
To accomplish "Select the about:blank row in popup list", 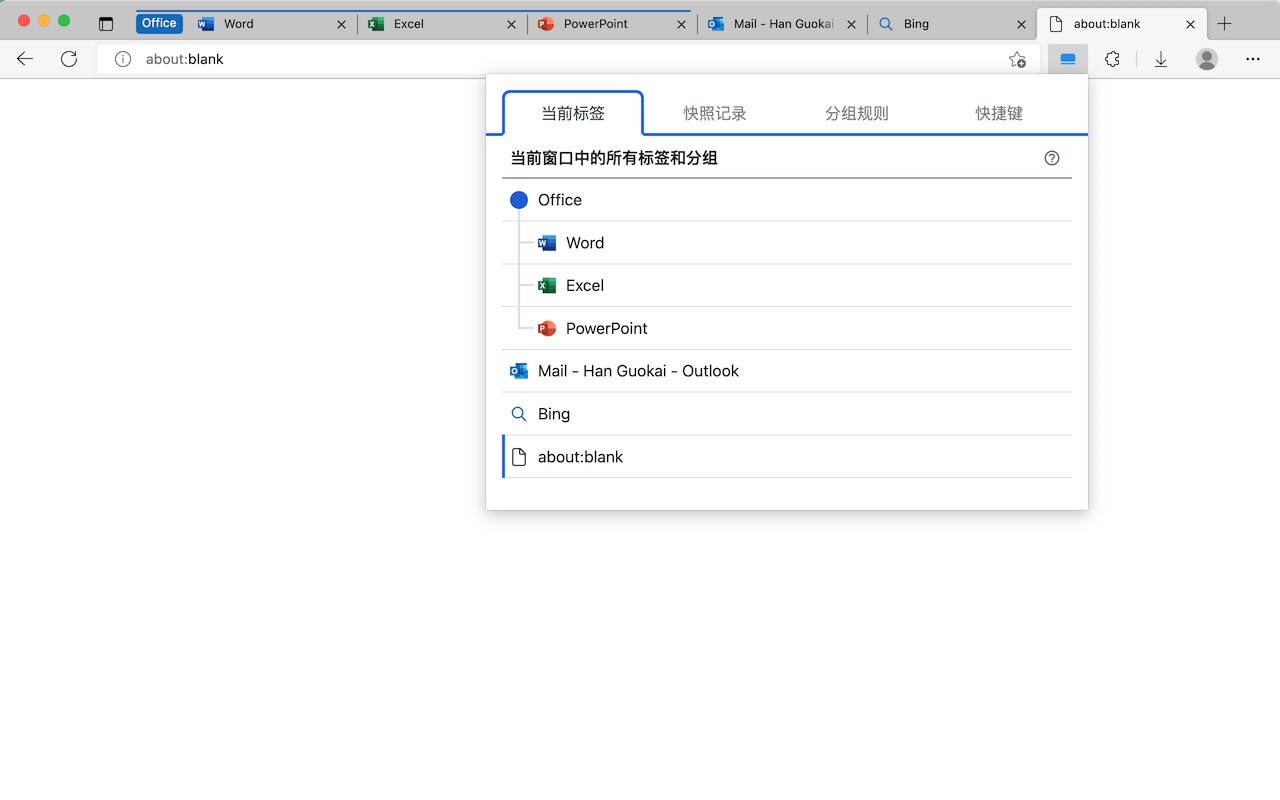I will [x=787, y=457].
